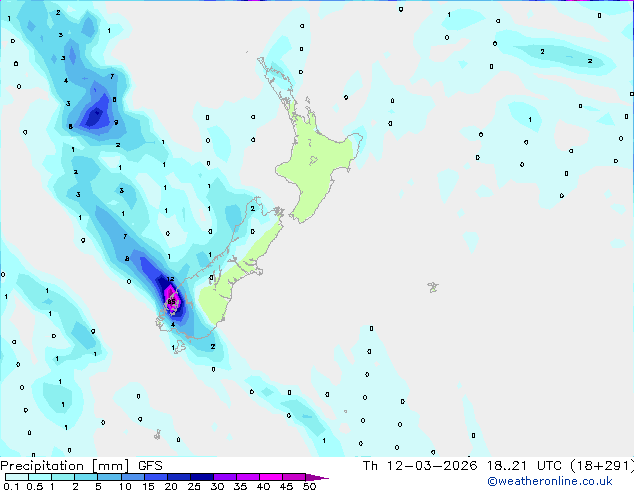Screen dimensions: 634x490
Task: Click the legend swatch between 15 and 20
Action: tap(156, 477)
